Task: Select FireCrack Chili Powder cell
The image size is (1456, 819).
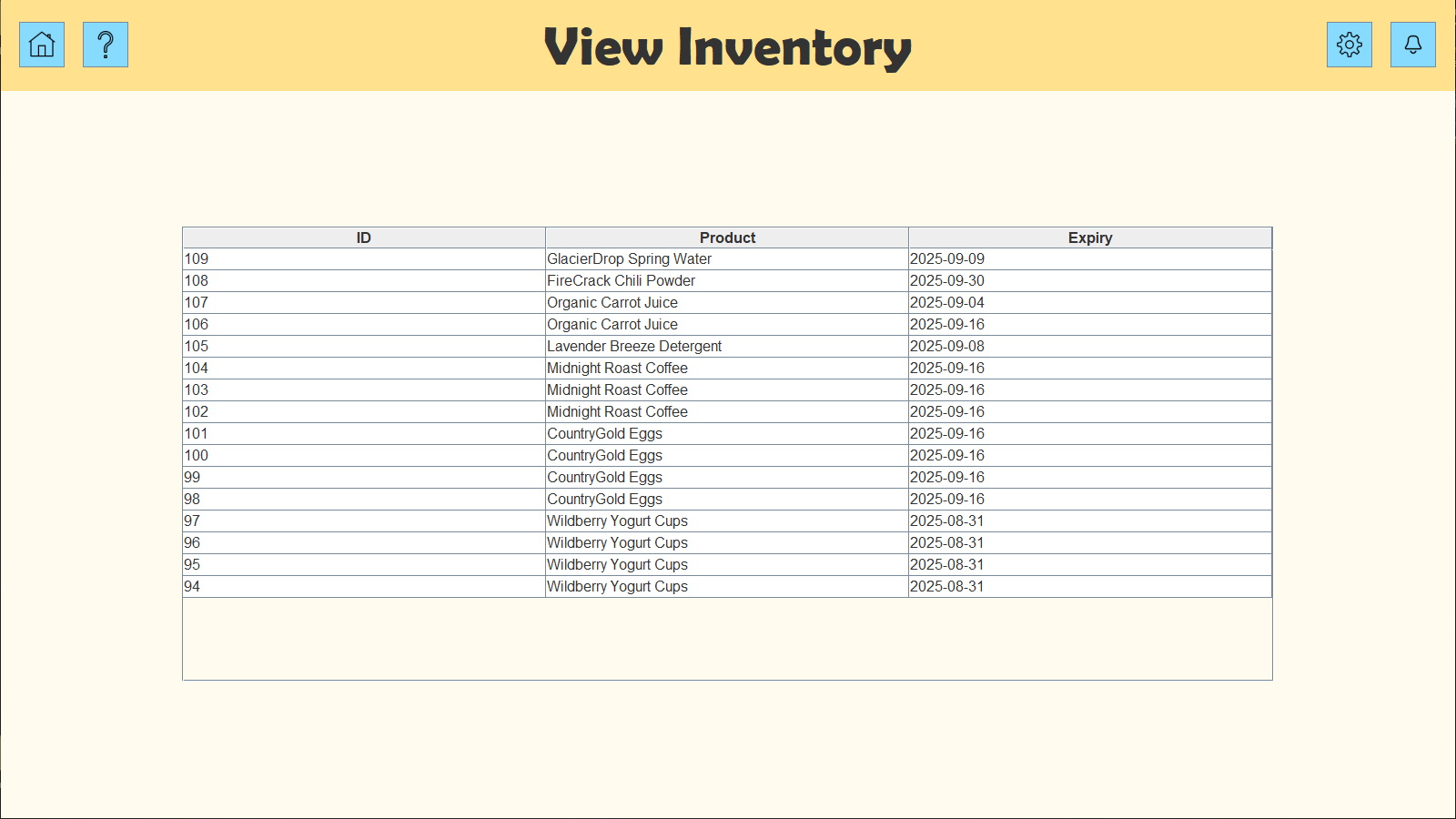Action: coord(727,281)
